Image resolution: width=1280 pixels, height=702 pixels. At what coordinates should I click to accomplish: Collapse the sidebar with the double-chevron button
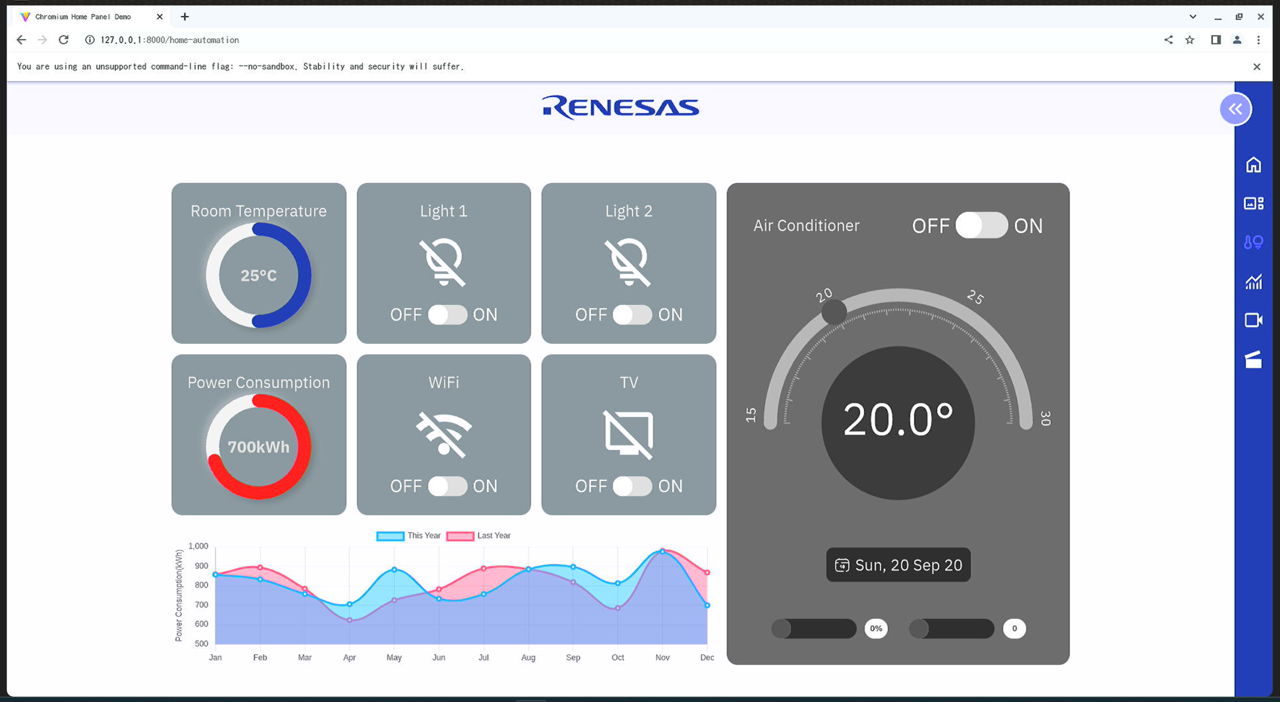(x=1235, y=109)
